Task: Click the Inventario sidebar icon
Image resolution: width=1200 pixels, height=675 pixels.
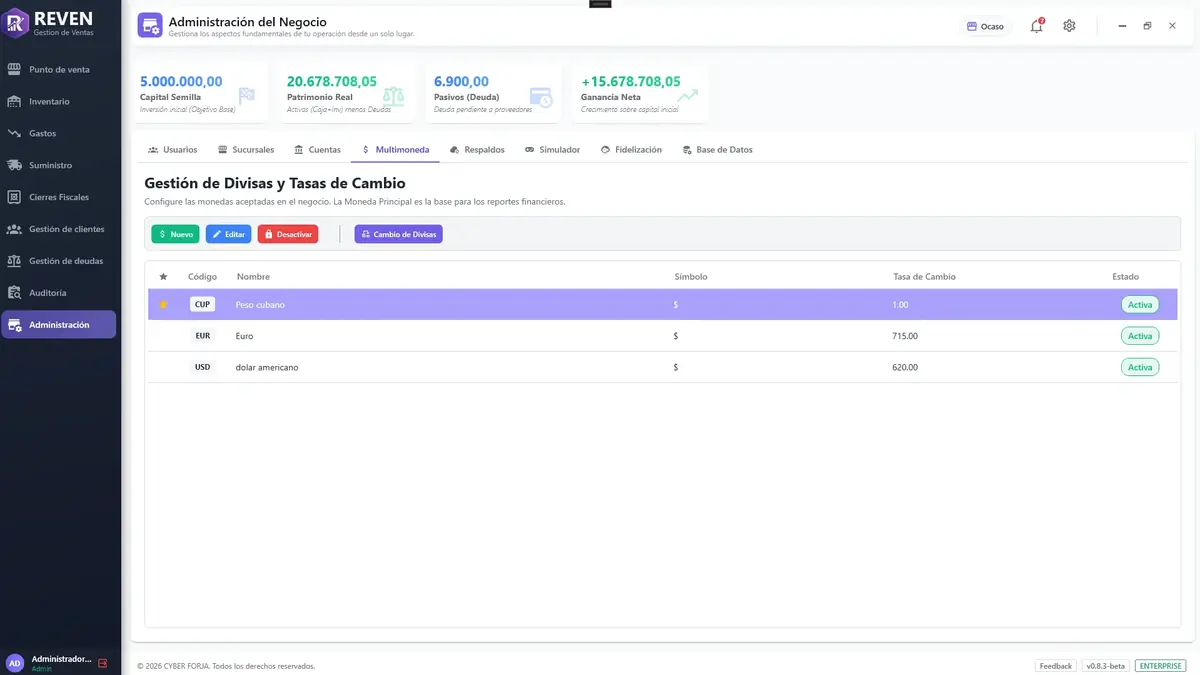Action: tap(14, 101)
